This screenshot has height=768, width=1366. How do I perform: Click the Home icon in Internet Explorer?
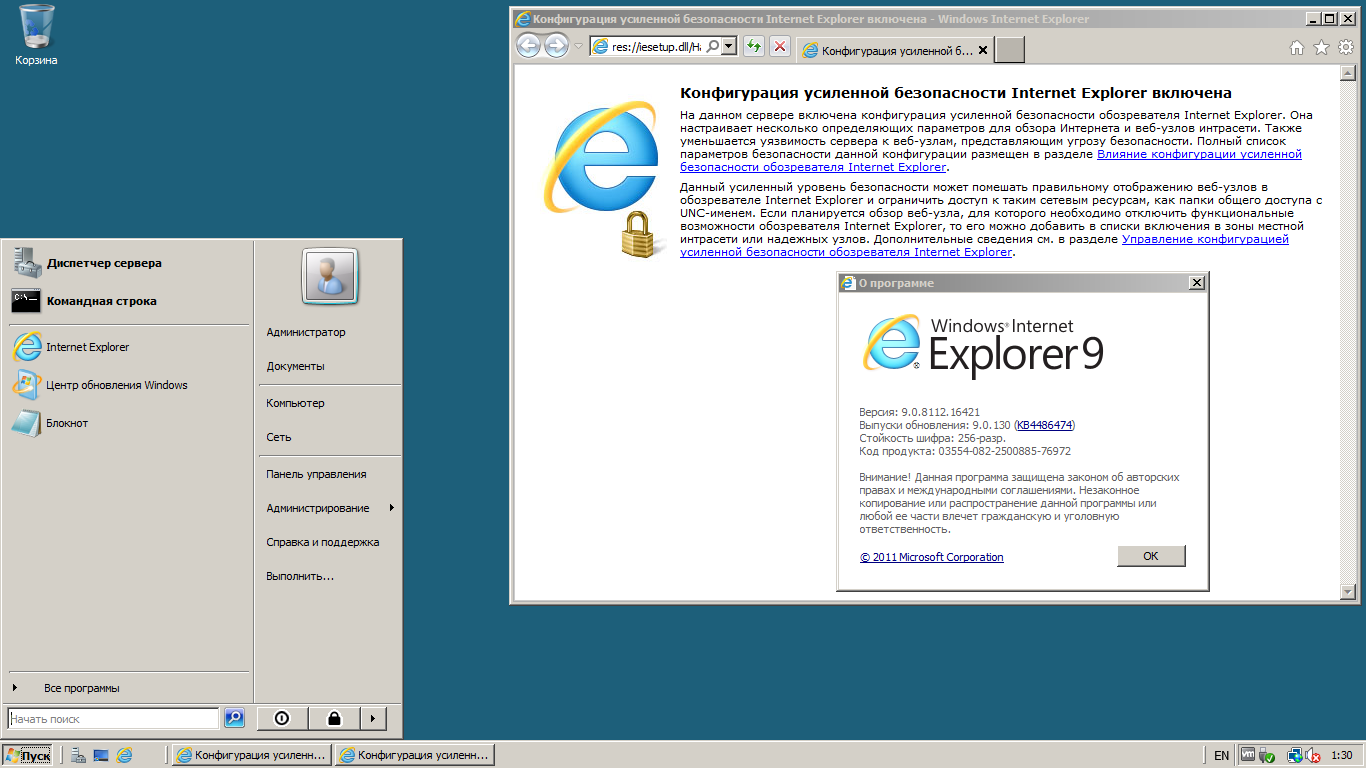[x=1296, y=47]
